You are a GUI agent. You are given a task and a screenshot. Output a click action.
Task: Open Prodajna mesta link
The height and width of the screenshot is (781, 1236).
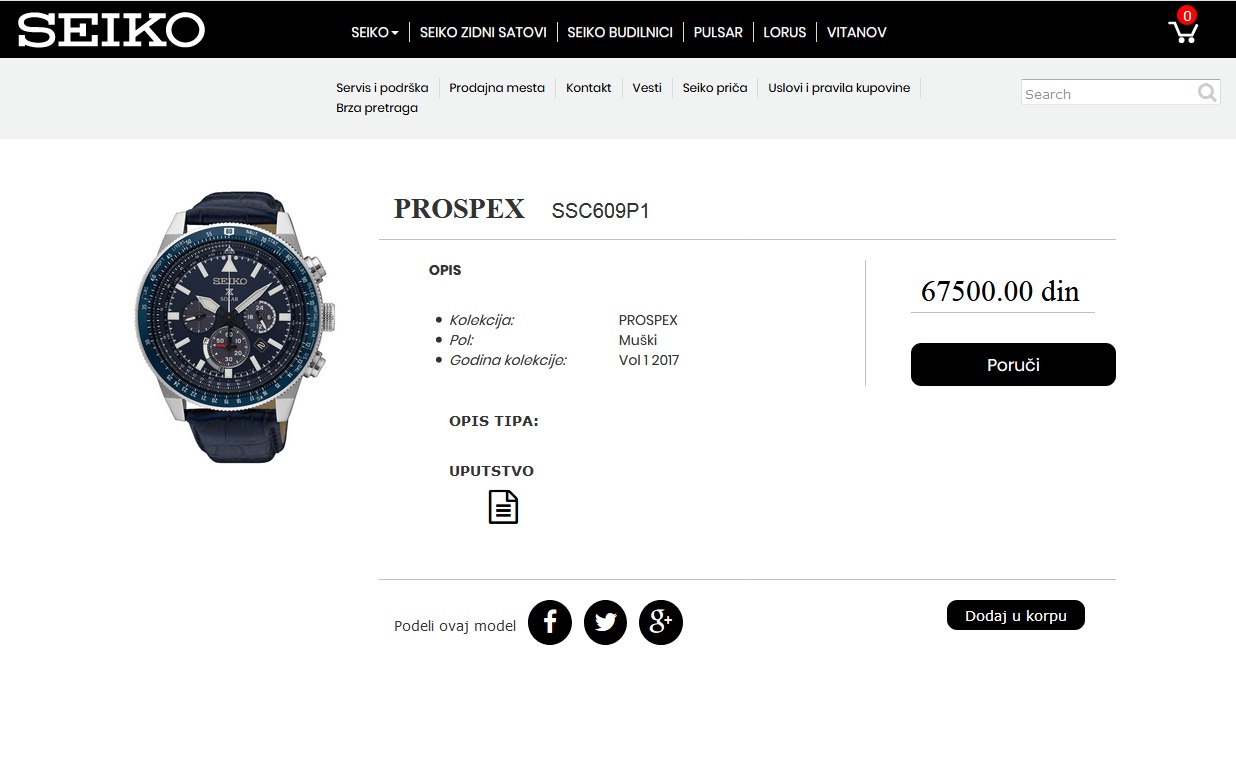(497, 88)
